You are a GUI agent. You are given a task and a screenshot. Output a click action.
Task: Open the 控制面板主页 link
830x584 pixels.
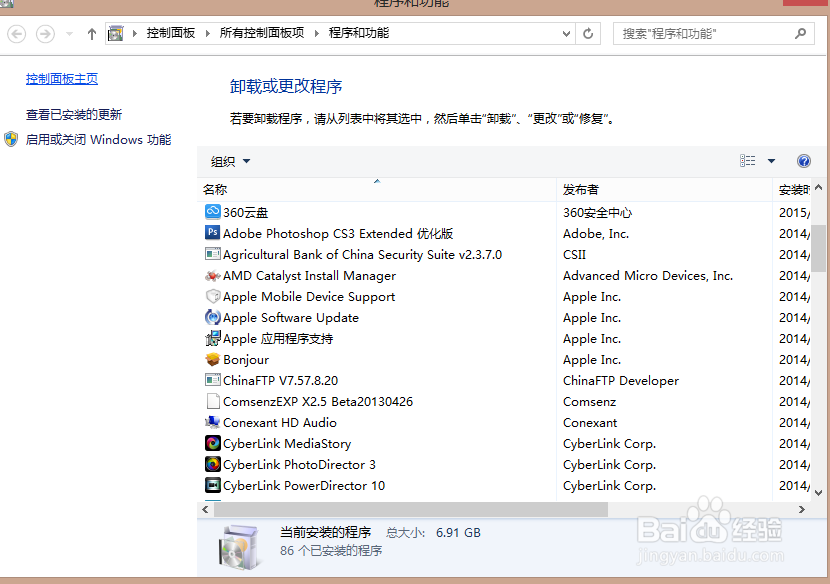coord(62,78)
